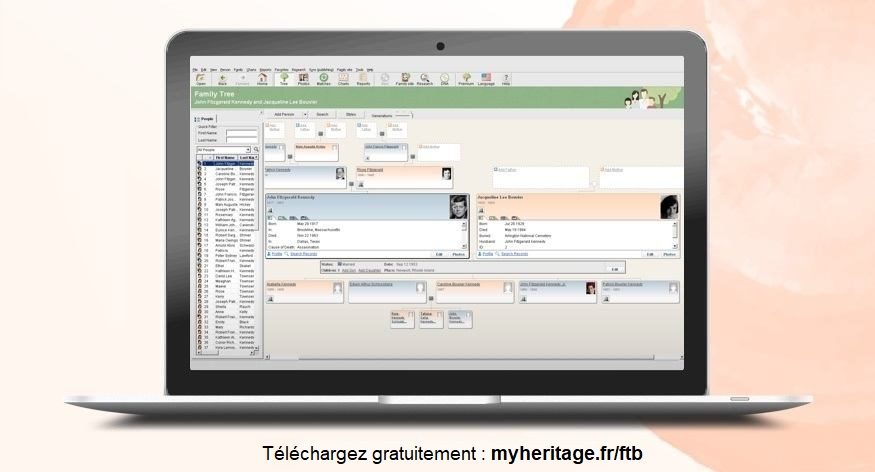Click Add Mother link above Jacqueline
875x472 pixels.
(x=614, y=170)
